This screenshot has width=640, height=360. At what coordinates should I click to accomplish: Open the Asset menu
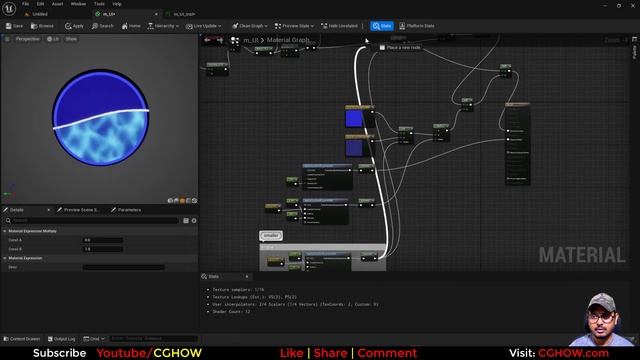pyautogui.click(x=57, y=4)
